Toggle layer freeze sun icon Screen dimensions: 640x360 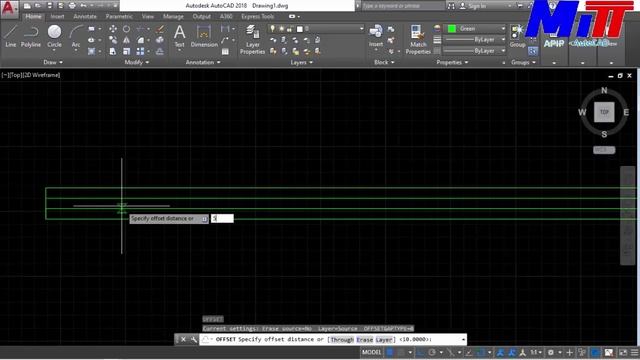[281, 29]
